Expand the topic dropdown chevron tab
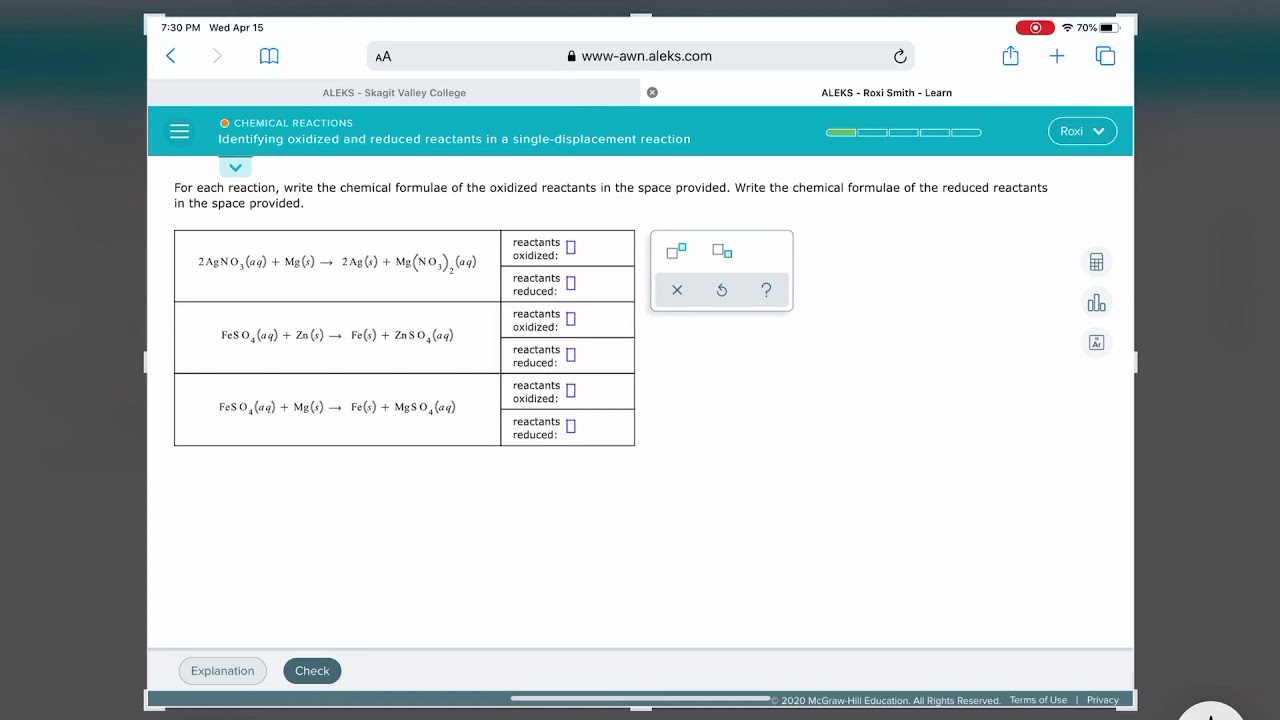The height and width of the screenshot is (720, 1280). (x=235, y=167)
